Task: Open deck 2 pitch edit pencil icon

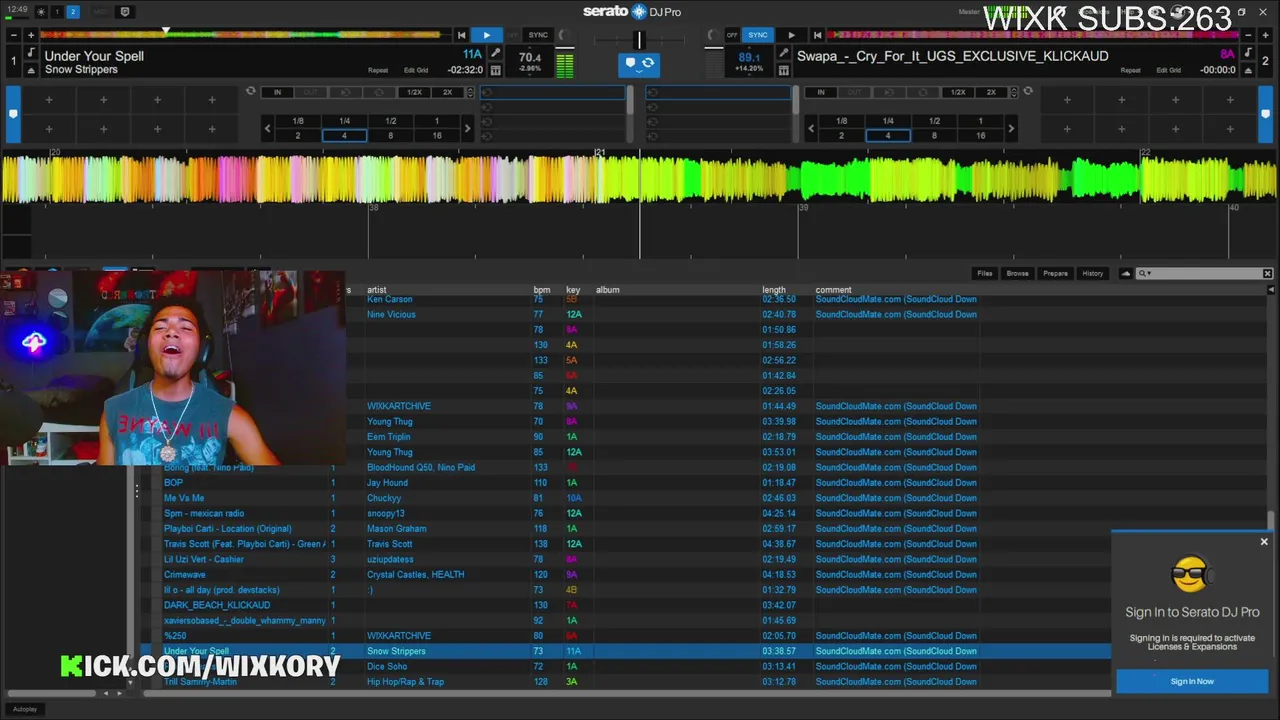Action: click(785, 53)
